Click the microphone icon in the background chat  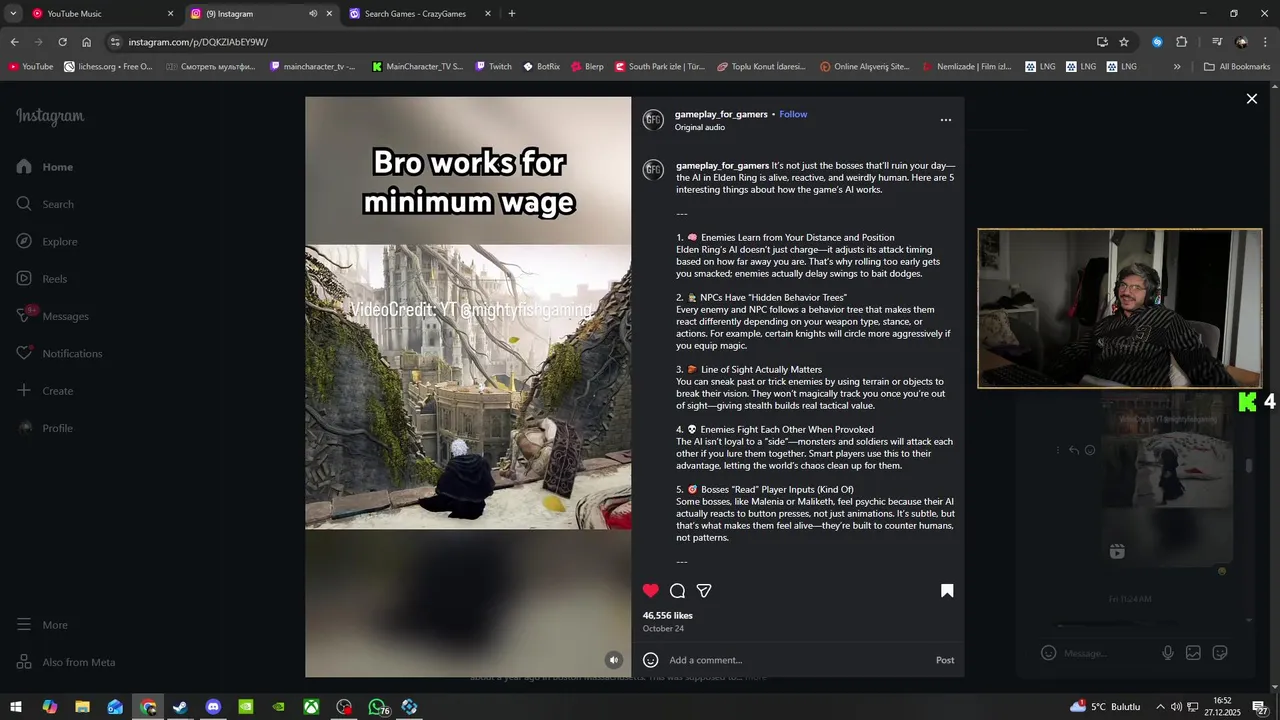pyautogui.click(x=1167, y=653)
